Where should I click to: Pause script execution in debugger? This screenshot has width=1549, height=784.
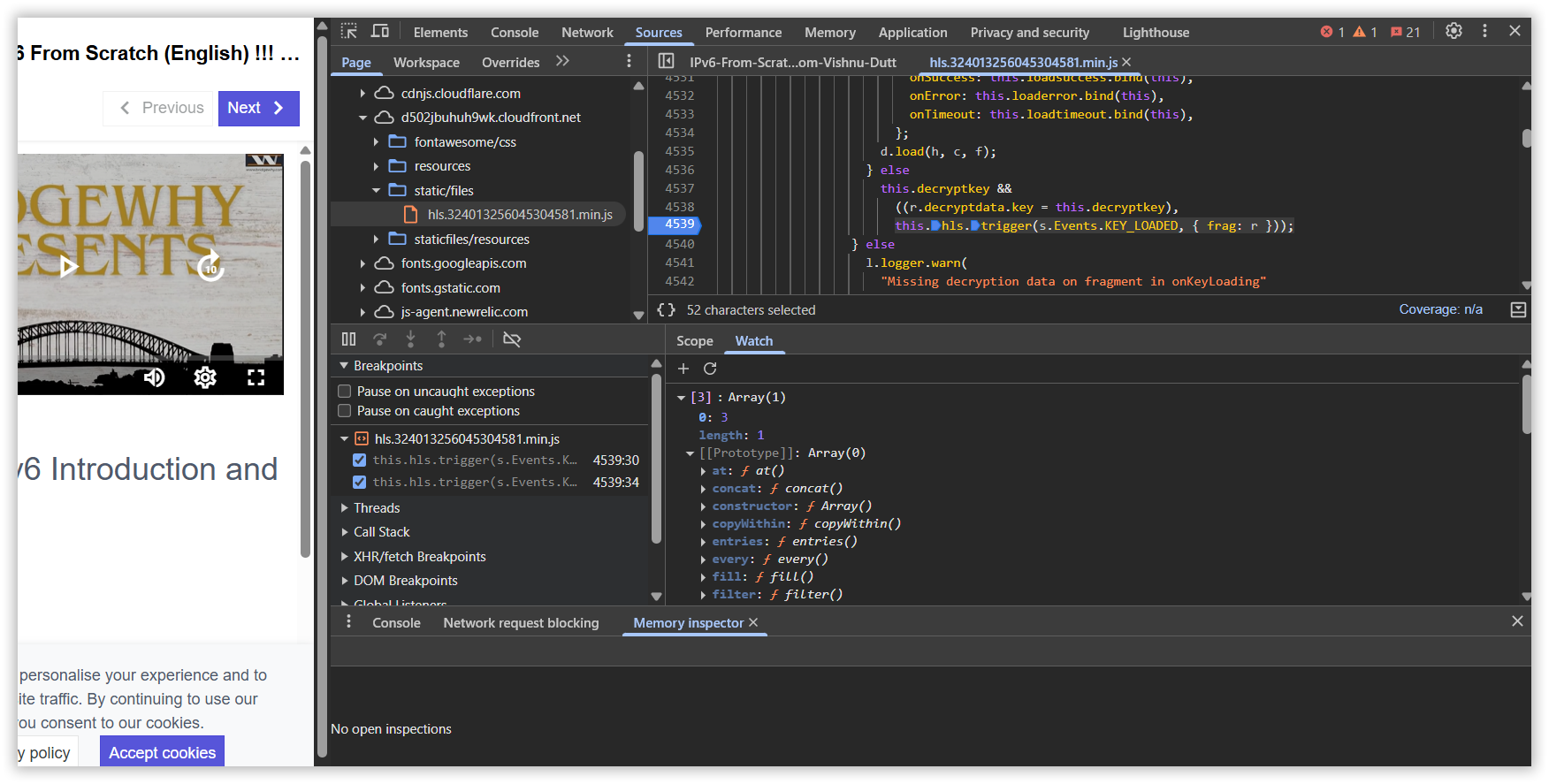[349, 339]
